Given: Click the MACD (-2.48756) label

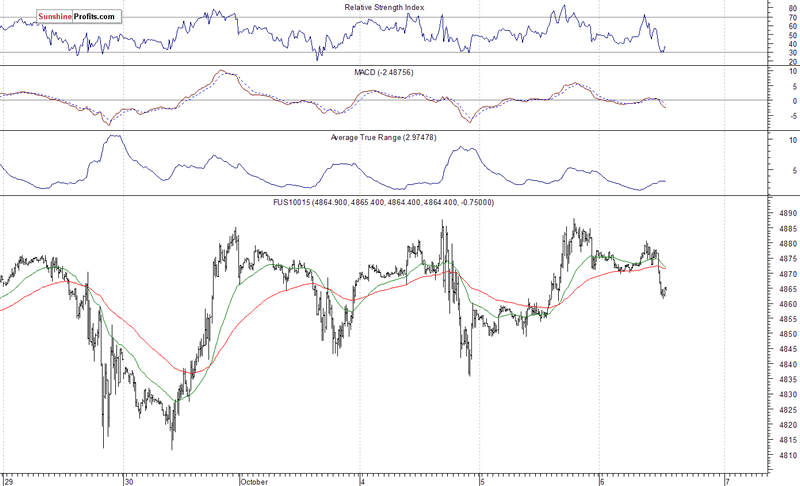Looking at the screenshot, I should 384,72.
